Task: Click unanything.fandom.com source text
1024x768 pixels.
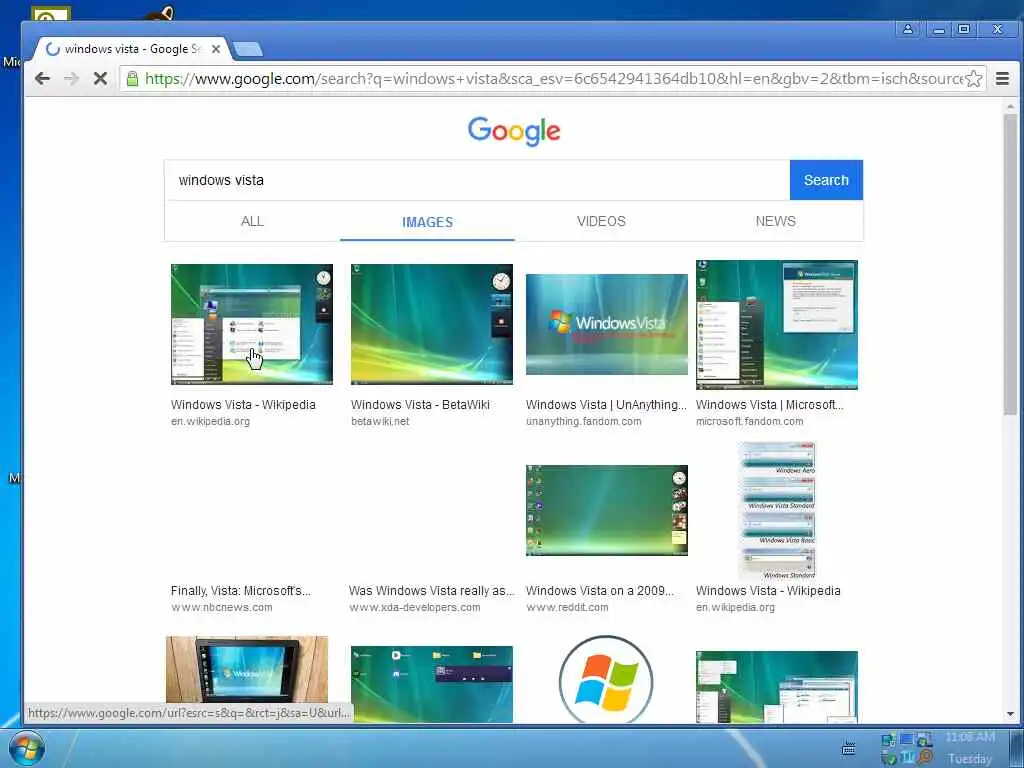Action: 584,422
